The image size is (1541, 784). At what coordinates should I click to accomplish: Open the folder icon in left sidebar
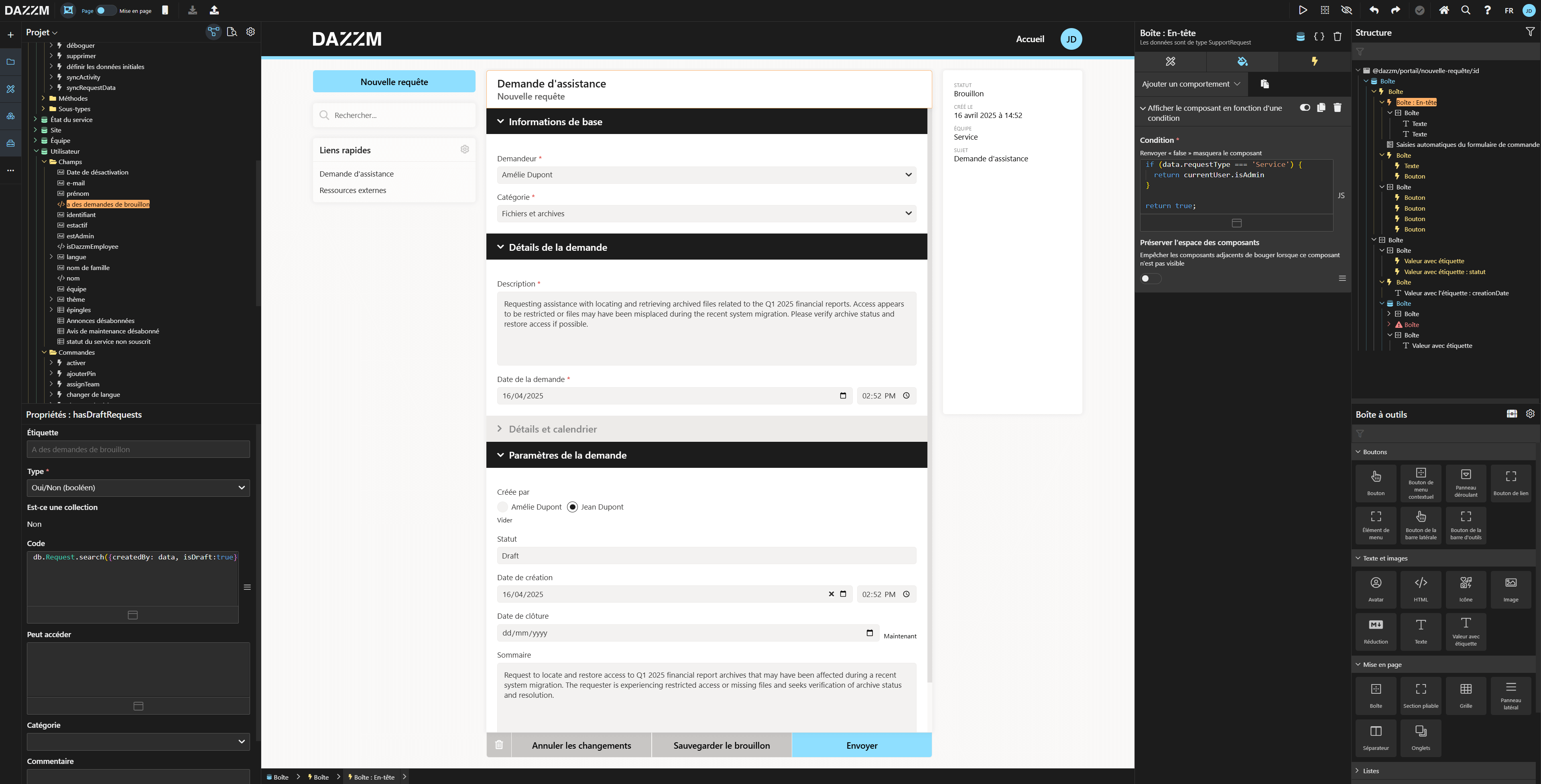tap(10, 62)
